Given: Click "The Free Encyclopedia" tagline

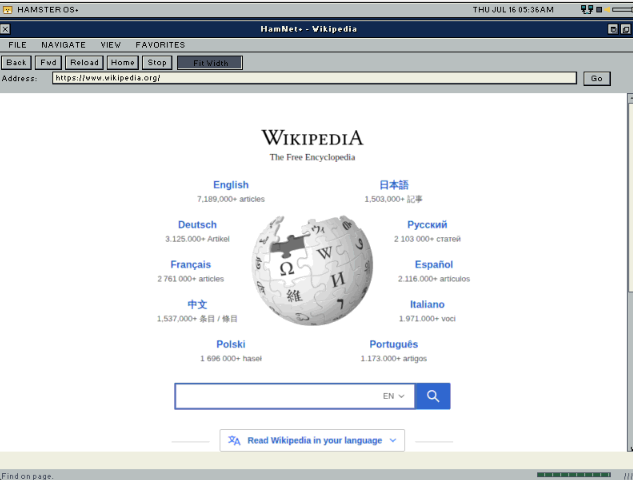Looking at the screenshot, I should pyautogui.click(x=312, y=157).
